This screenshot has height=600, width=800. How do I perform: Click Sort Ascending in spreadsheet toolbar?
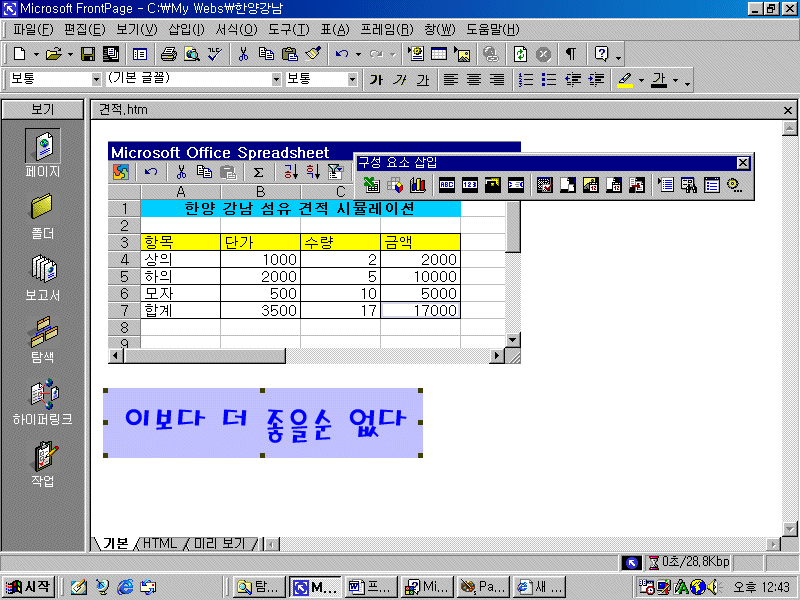point(290,172)
